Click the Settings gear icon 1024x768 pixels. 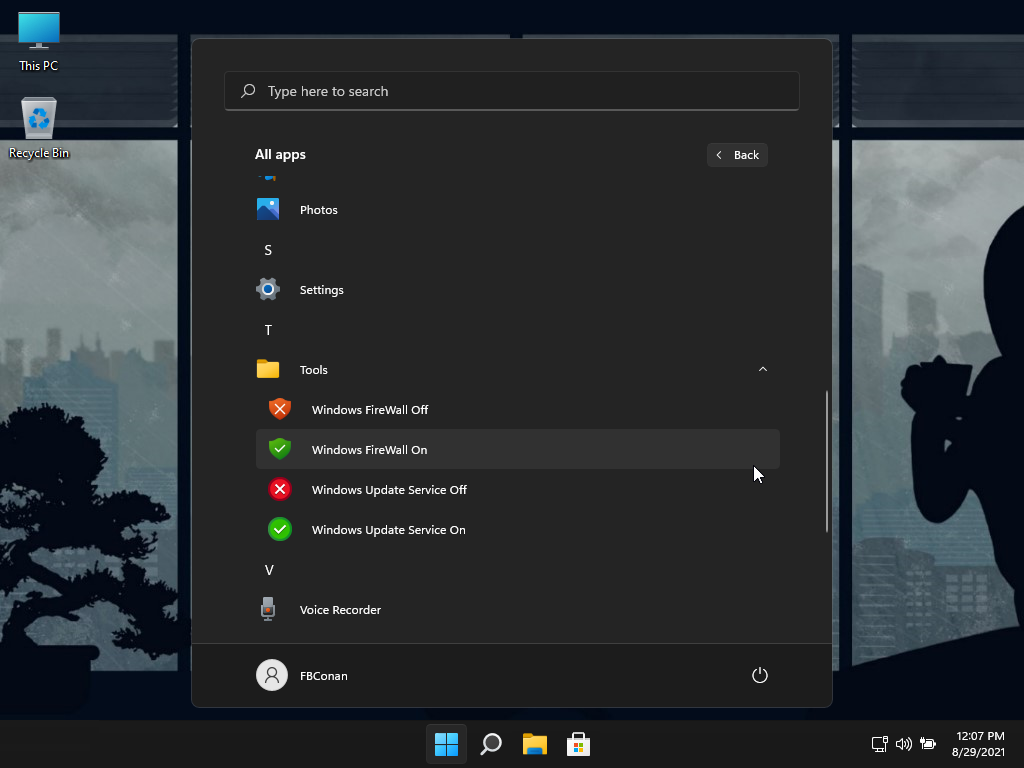tap(268, 289)
